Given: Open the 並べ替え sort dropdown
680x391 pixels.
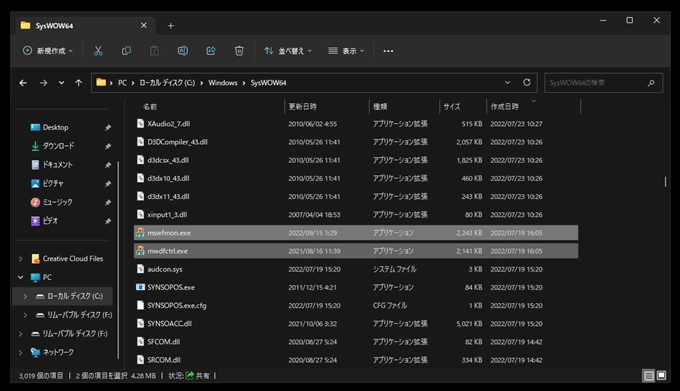Looking at the screenshot, I should point(288,51).
